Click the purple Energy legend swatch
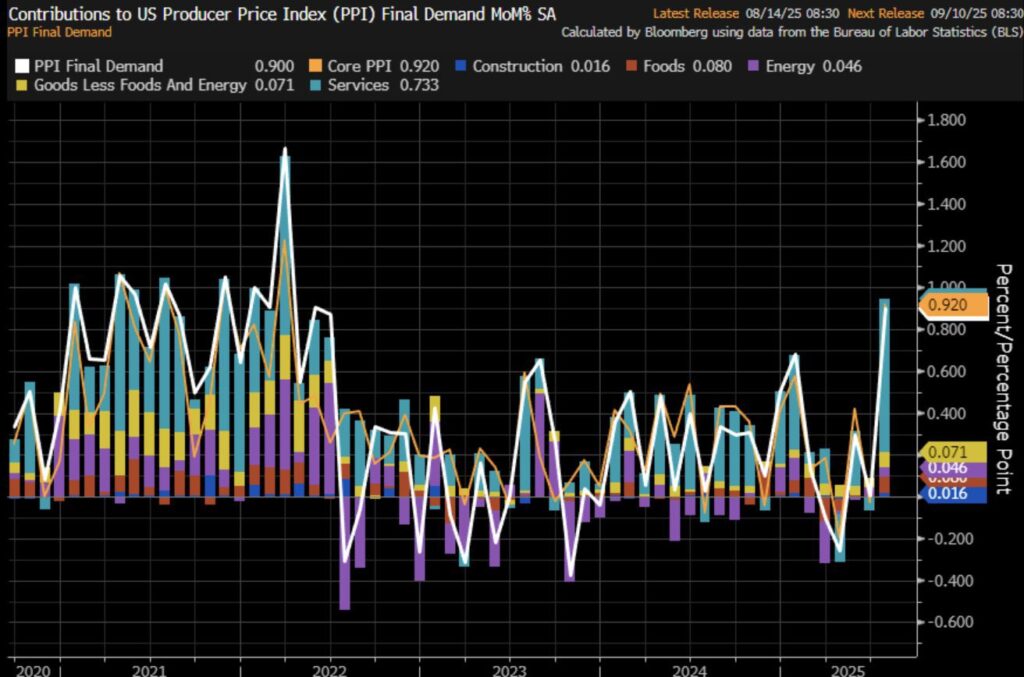 (x=753, y=66)
